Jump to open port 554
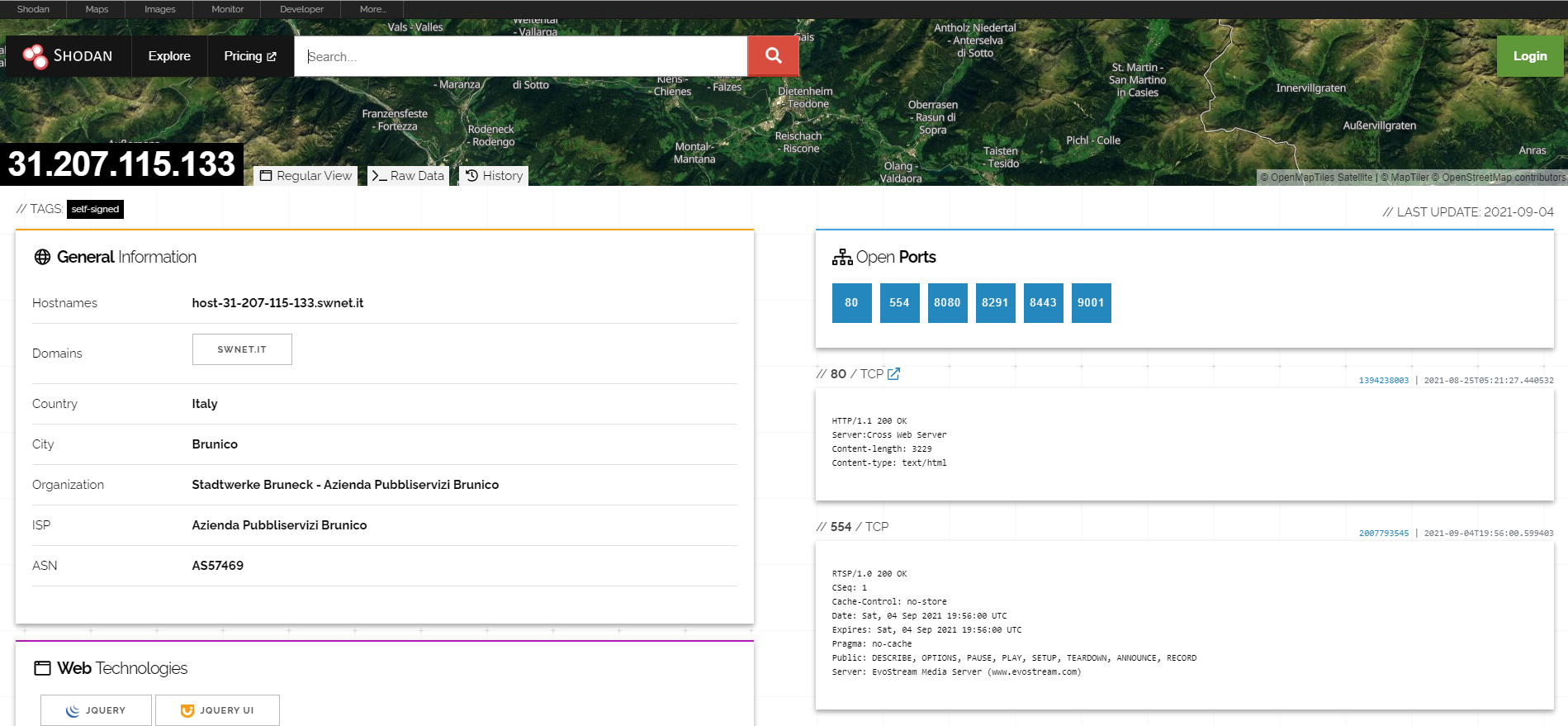This screenshot has height=726, width=1568. click(x=899, y=303)
